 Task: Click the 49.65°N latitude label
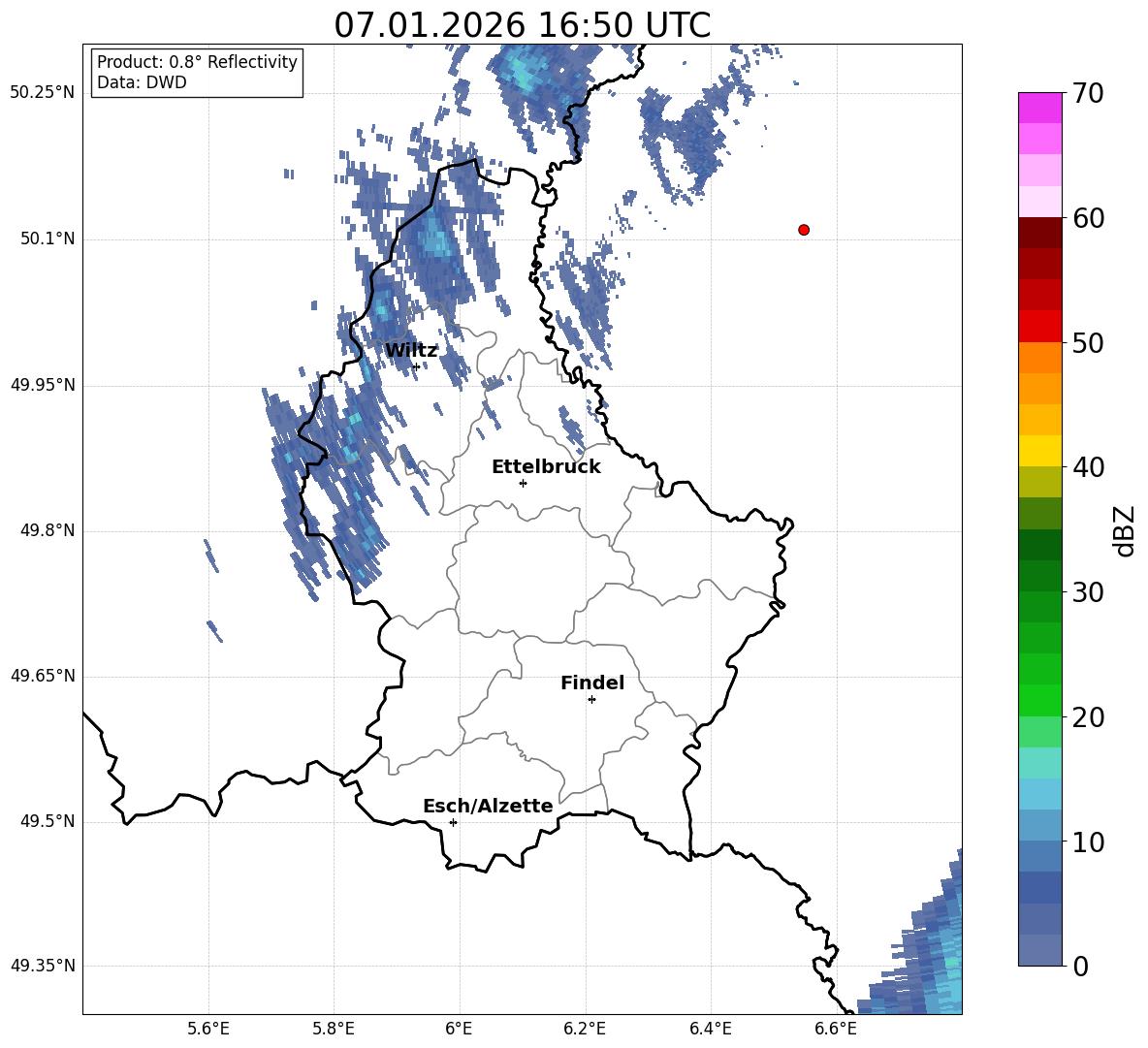click(43, 676)
